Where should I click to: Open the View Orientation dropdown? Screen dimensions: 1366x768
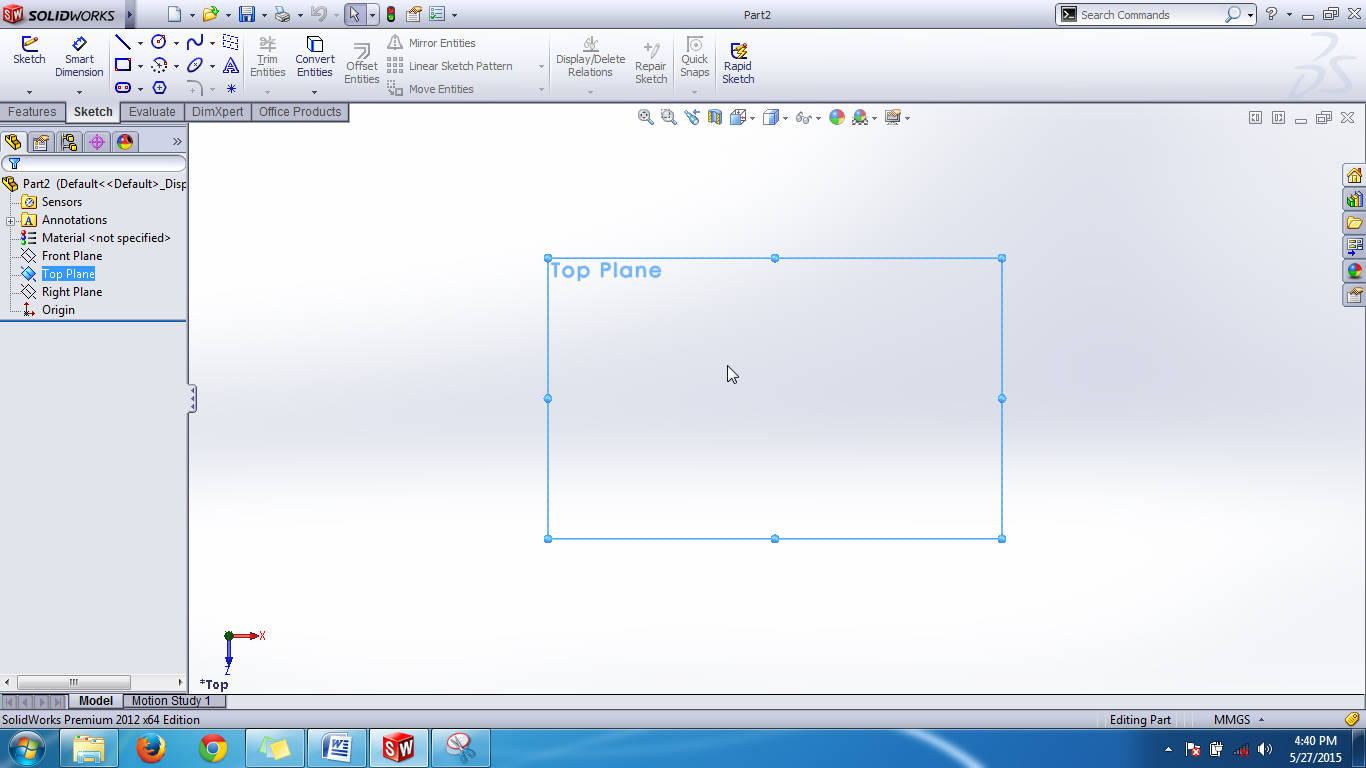(753, 117)
